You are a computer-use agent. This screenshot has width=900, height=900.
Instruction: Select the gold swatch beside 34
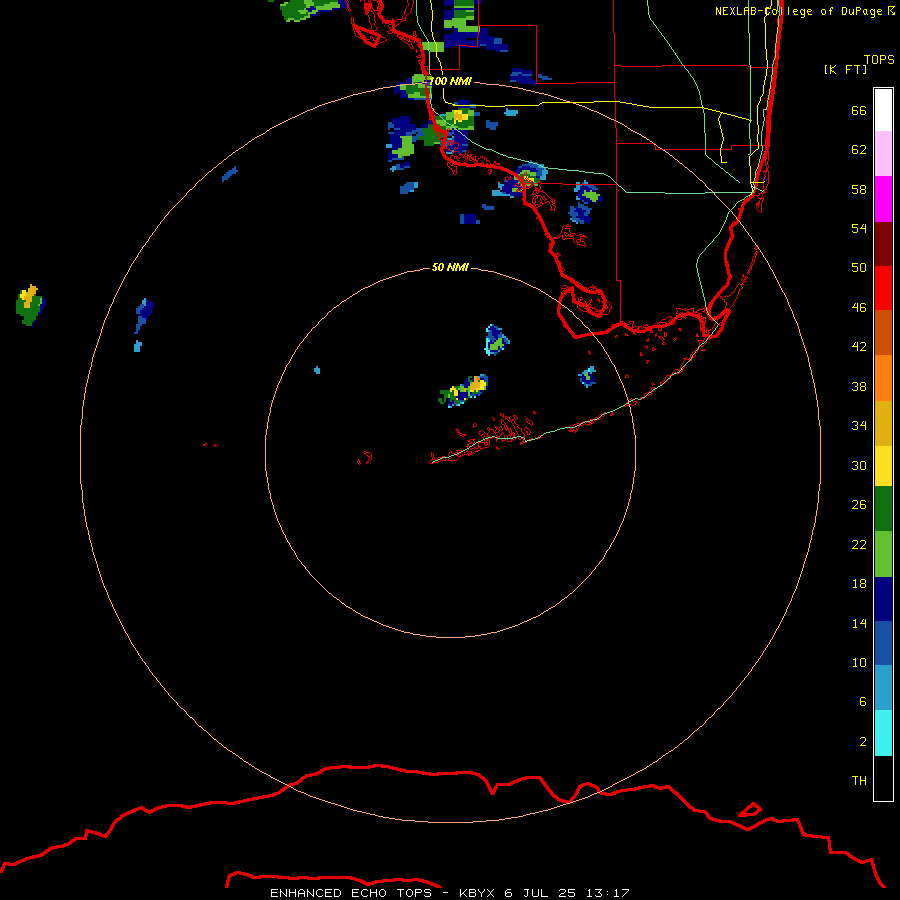click(883, 423)
